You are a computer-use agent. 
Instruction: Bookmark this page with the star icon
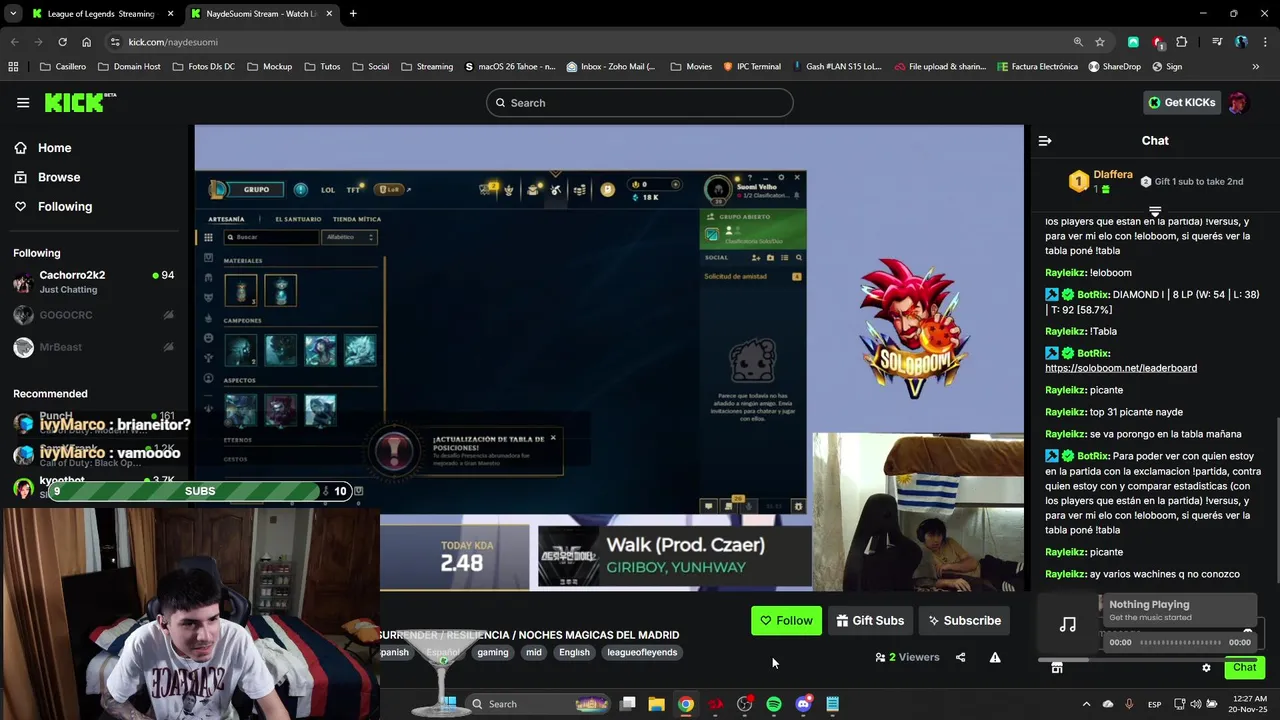[1100, 42]
